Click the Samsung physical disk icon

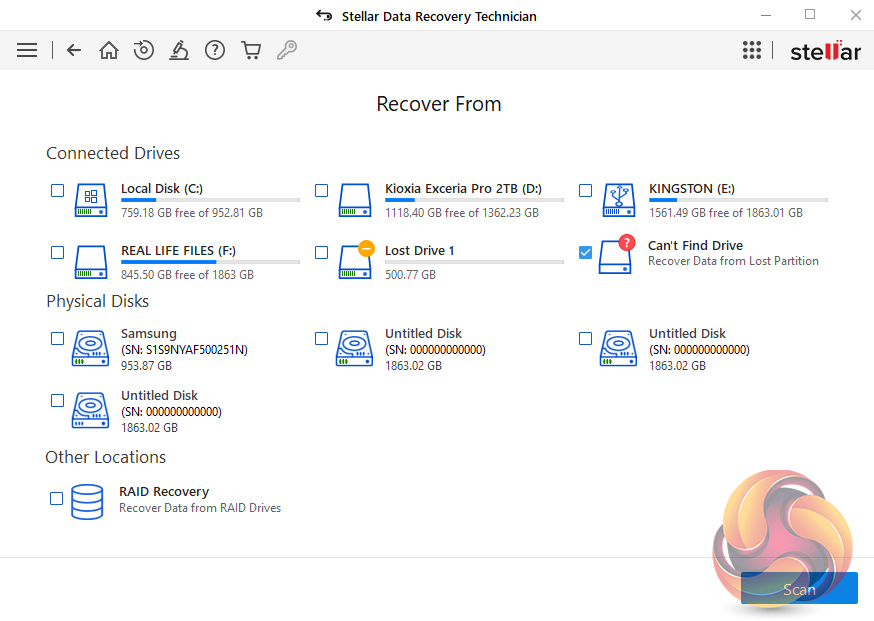(x=90, y=348)
